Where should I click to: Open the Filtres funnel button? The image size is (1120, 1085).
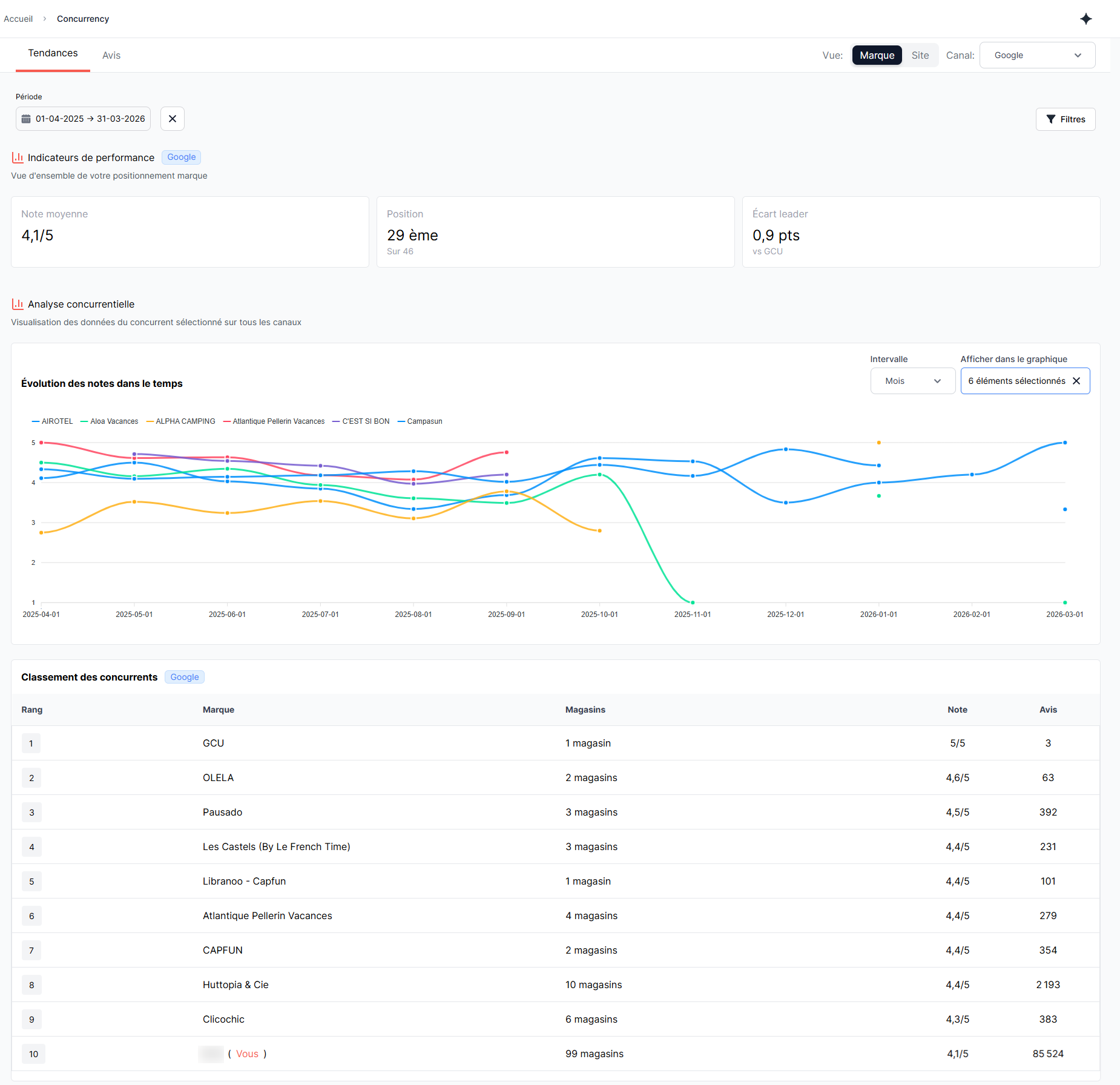coord(1066,119)
